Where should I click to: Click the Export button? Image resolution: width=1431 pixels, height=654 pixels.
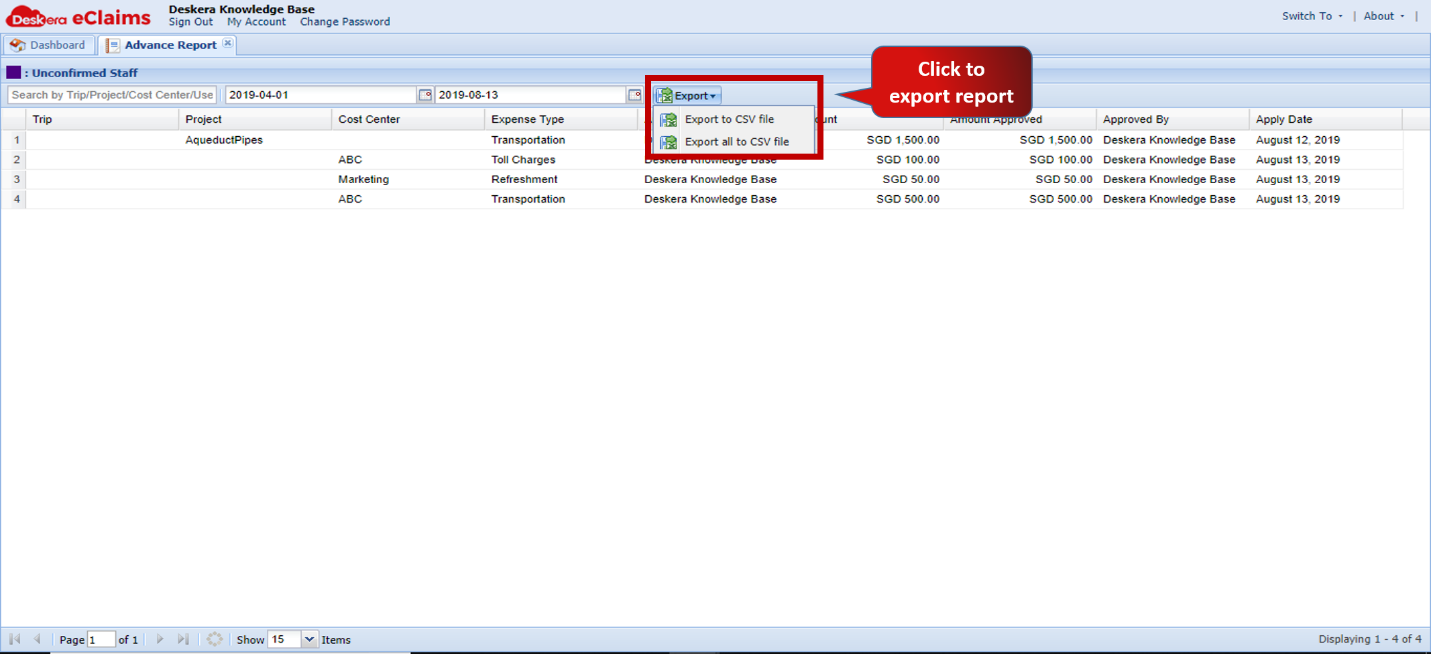(x=687, y=96)
